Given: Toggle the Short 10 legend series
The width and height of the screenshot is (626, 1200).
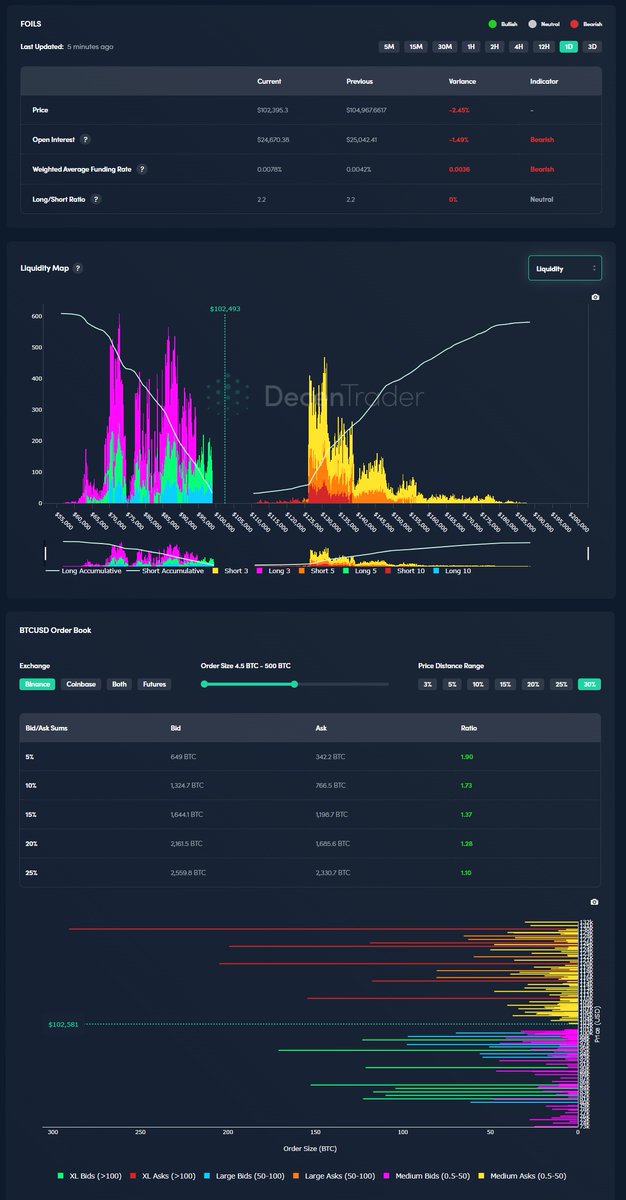Looking at the screenshot, I should click(x=406, y=570).
